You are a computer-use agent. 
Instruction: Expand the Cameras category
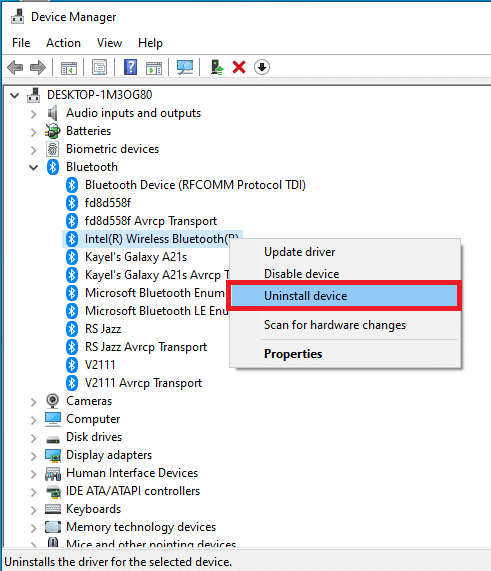[34, 402]
